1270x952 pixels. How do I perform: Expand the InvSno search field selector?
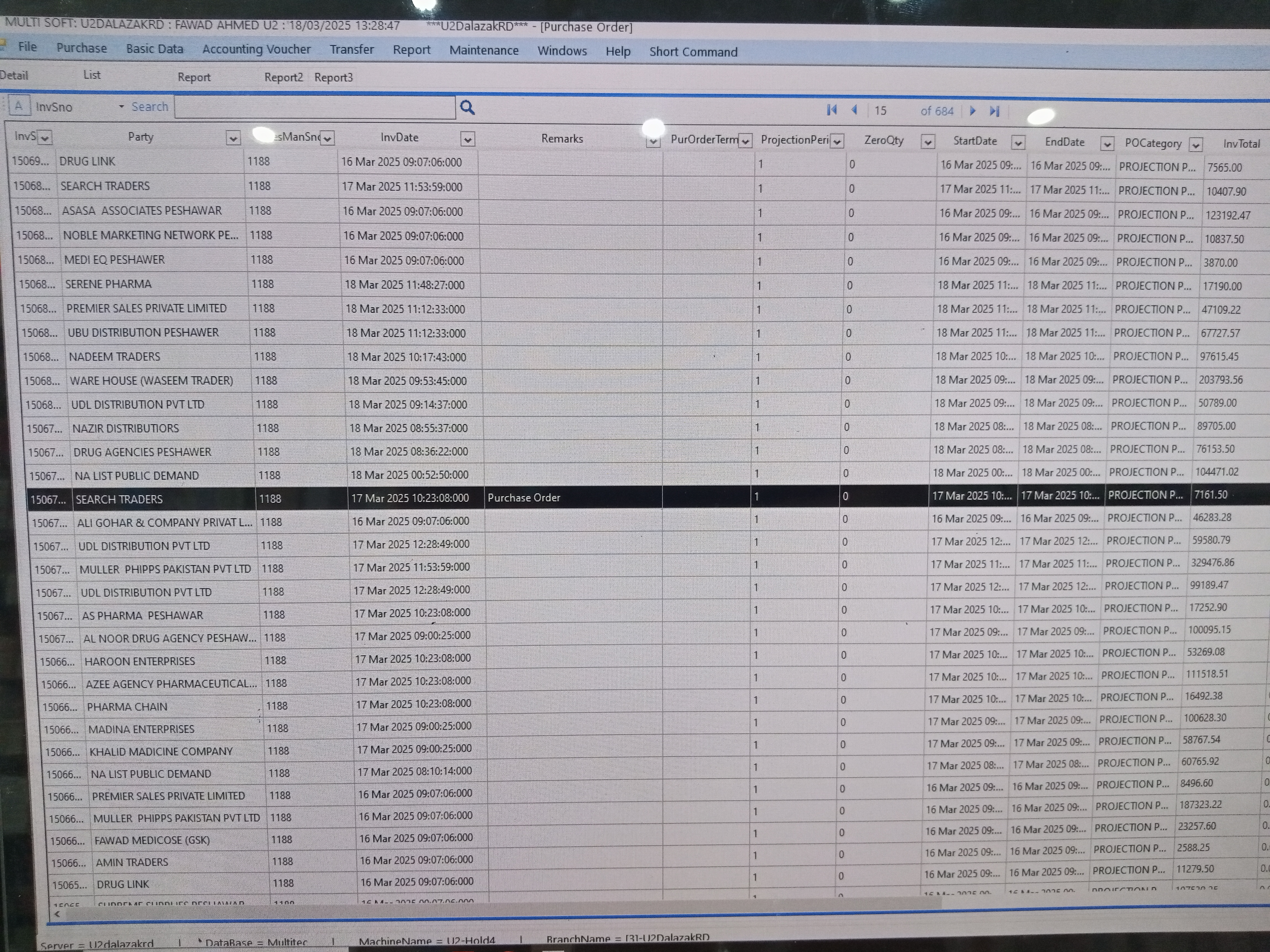pos(121,107)
